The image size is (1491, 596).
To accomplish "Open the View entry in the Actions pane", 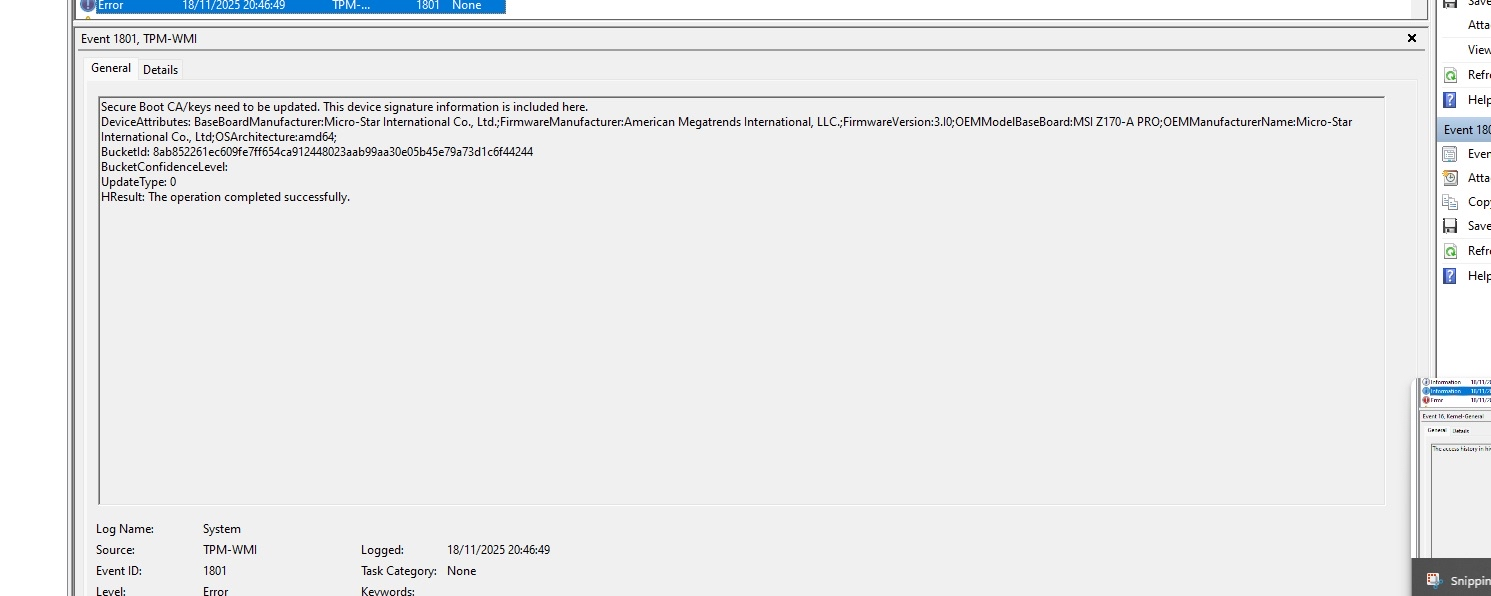I will pos(1479,50).
